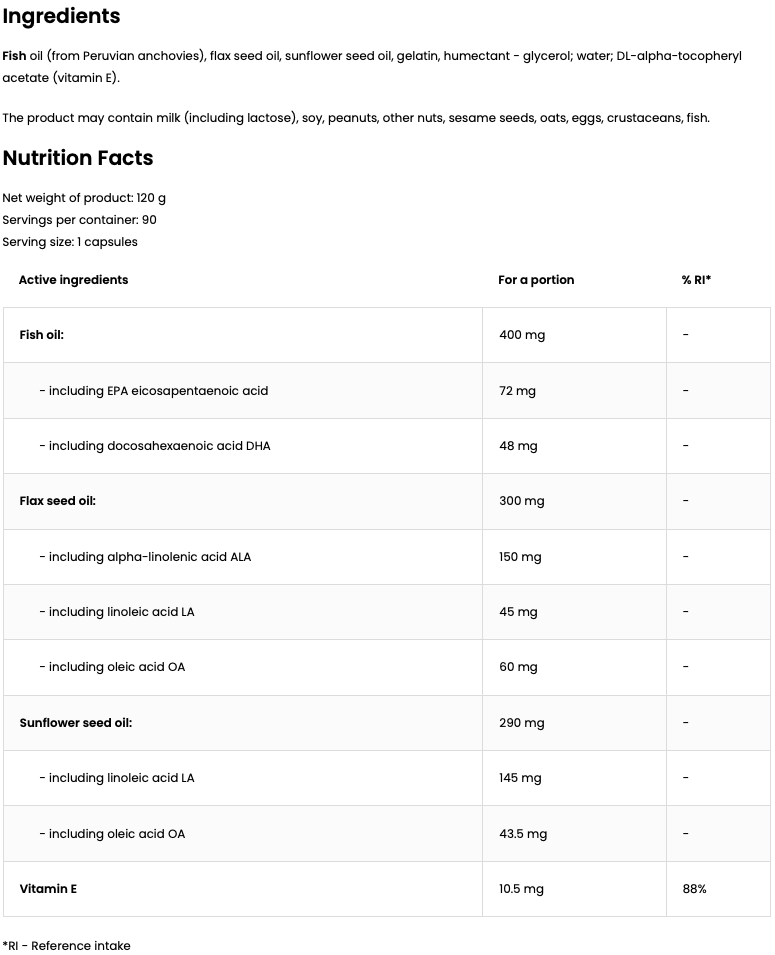Image resolution: width=775 pixels, height=955 pixels.
Task: Click the Net weight of product line
Action: (x=84, y=198)
